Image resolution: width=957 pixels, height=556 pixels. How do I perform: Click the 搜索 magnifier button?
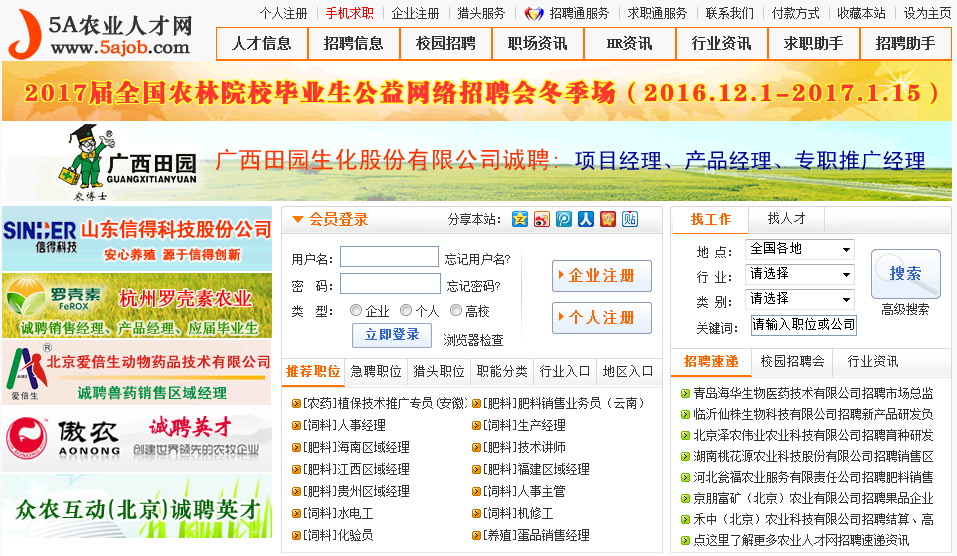tap(905, 274)
